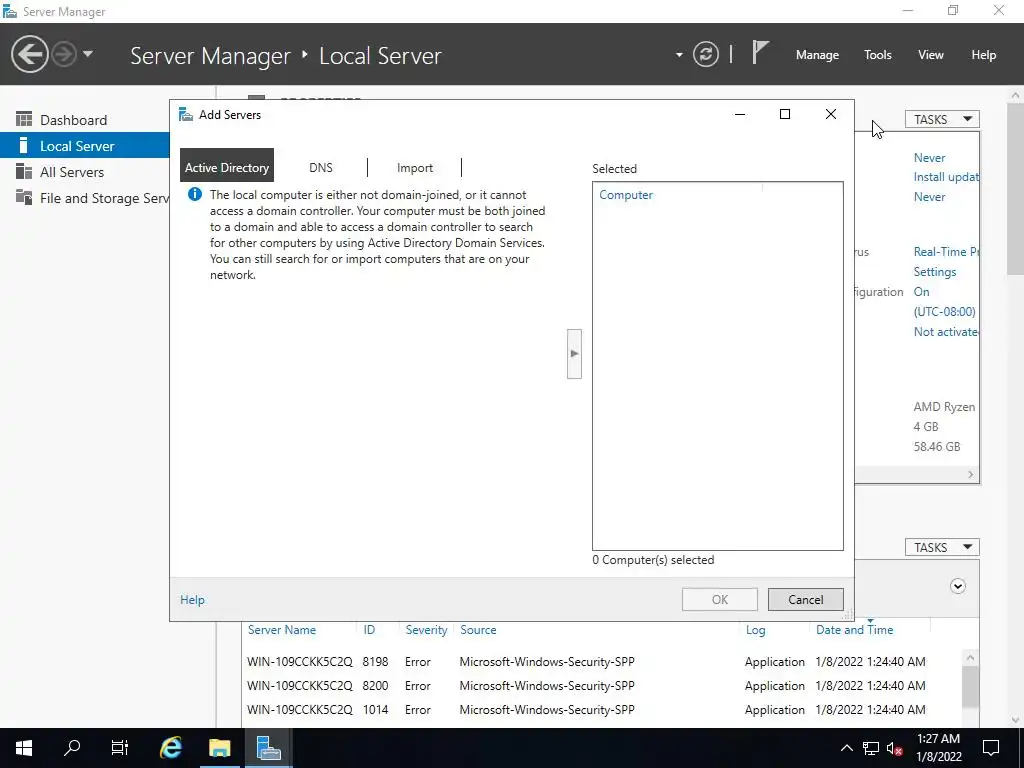Launch Internet Explorer from the taskbar
The image size is (1024, 768).
[171, 748]
